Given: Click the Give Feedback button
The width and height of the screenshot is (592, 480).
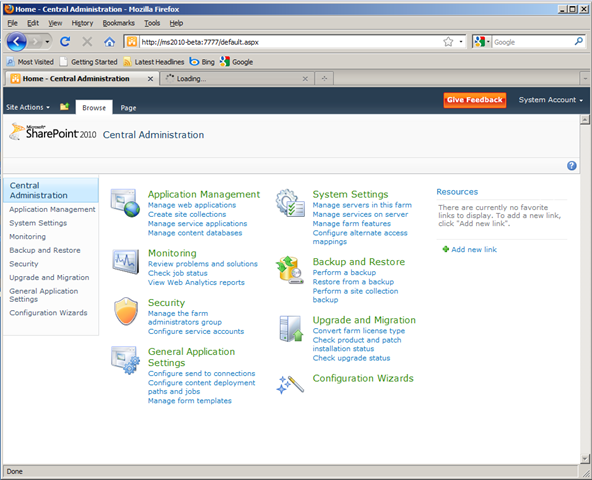Looking at the screenshot, I should pos(475,100).
